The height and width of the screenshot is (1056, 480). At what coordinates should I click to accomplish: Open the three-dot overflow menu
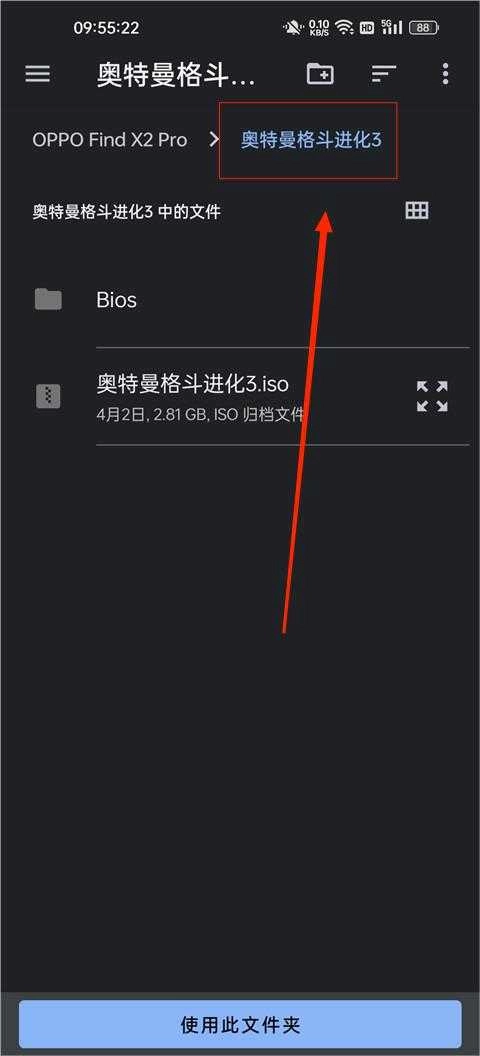pyautogui.click(x=445, y=73)
